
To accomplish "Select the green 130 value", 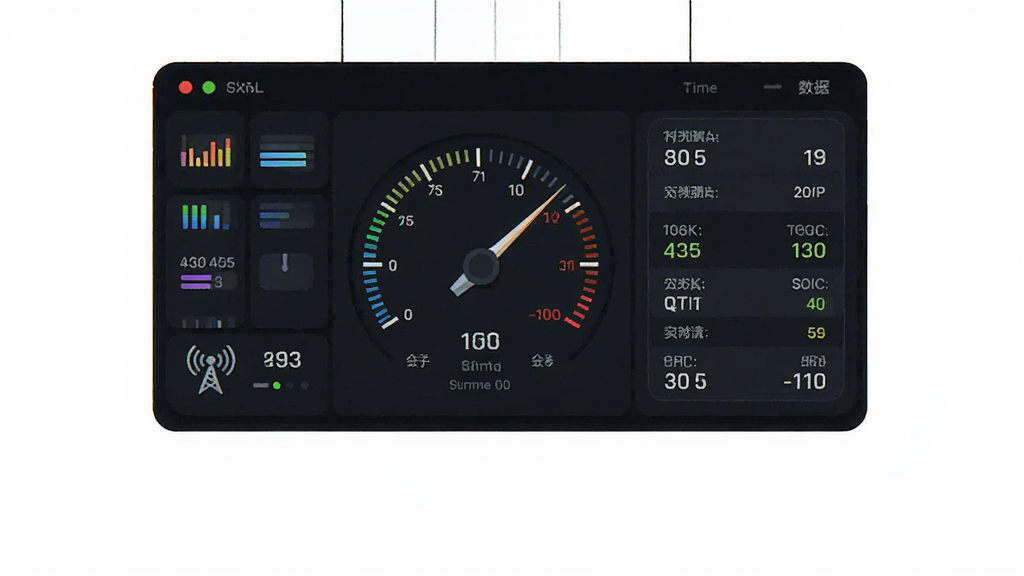I will (x=808, y=251).
